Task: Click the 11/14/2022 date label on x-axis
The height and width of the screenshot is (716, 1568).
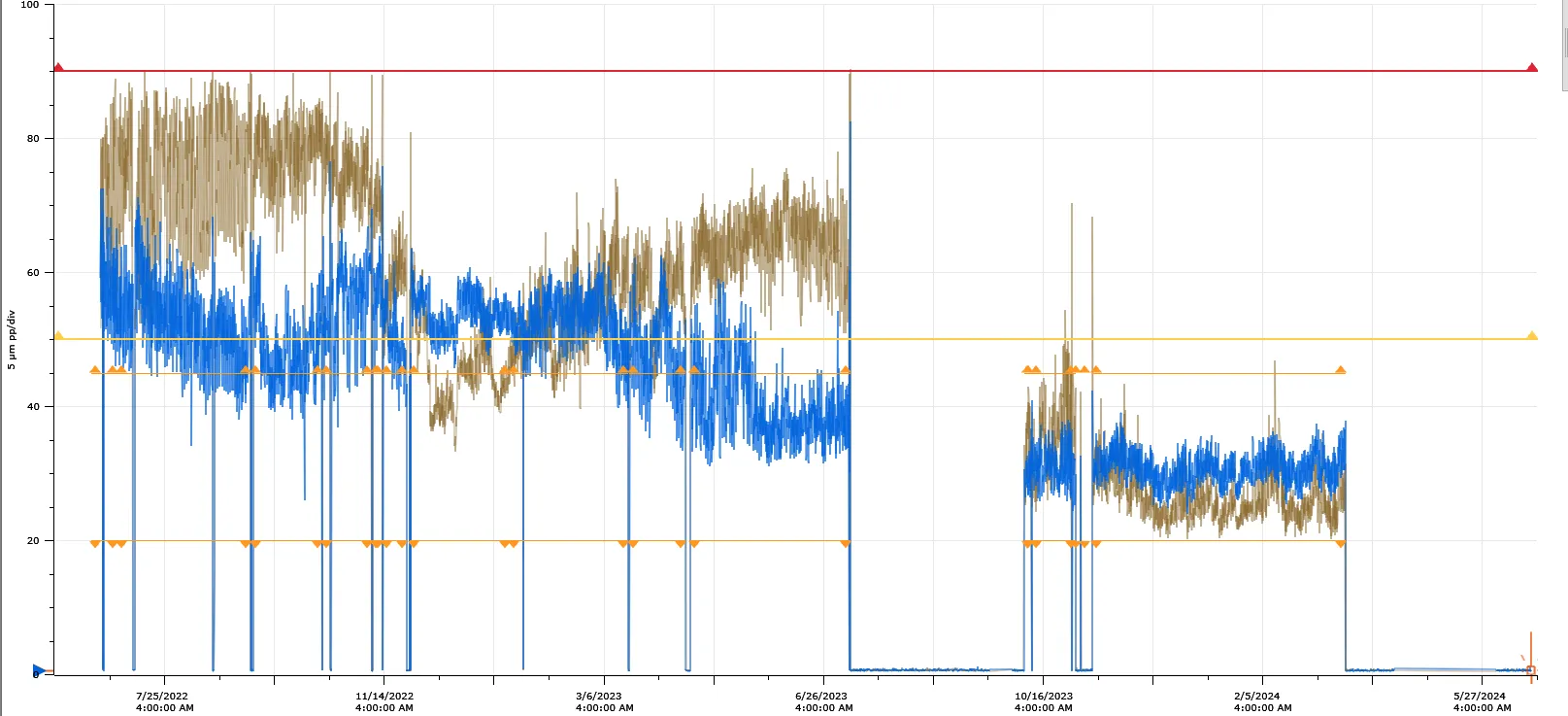Action: click(x=384, y=701)
